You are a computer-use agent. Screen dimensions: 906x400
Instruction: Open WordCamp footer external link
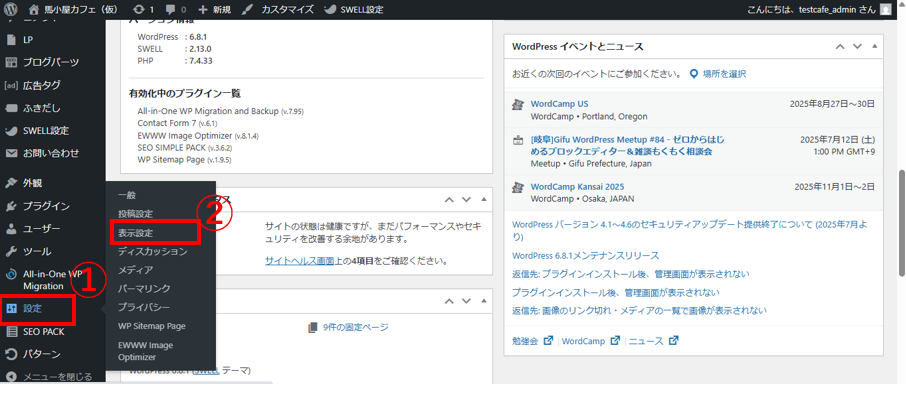pos(591,341)
